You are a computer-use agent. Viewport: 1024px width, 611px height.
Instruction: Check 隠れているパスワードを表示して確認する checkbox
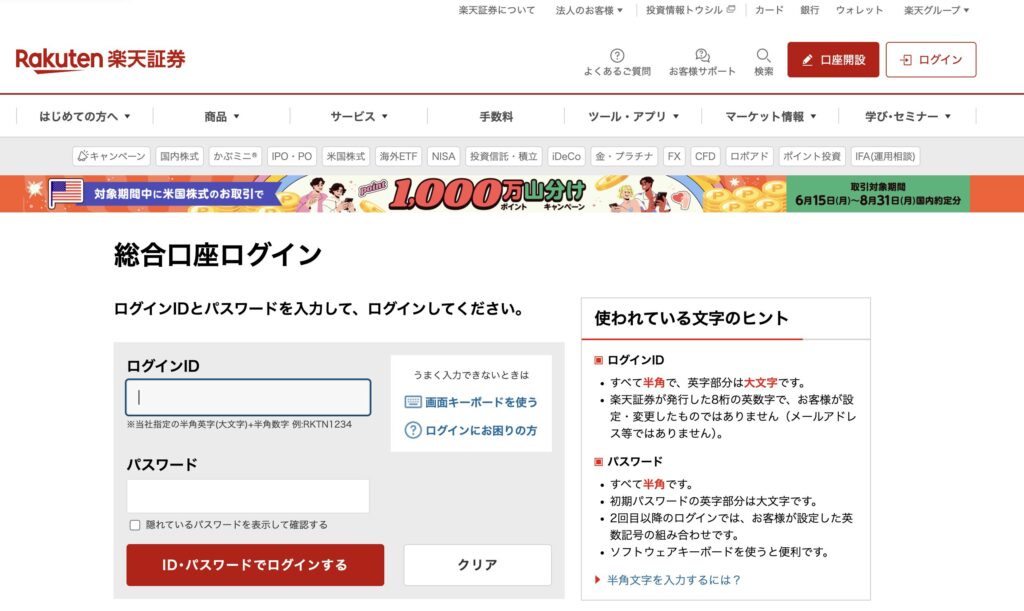[135, 525]
